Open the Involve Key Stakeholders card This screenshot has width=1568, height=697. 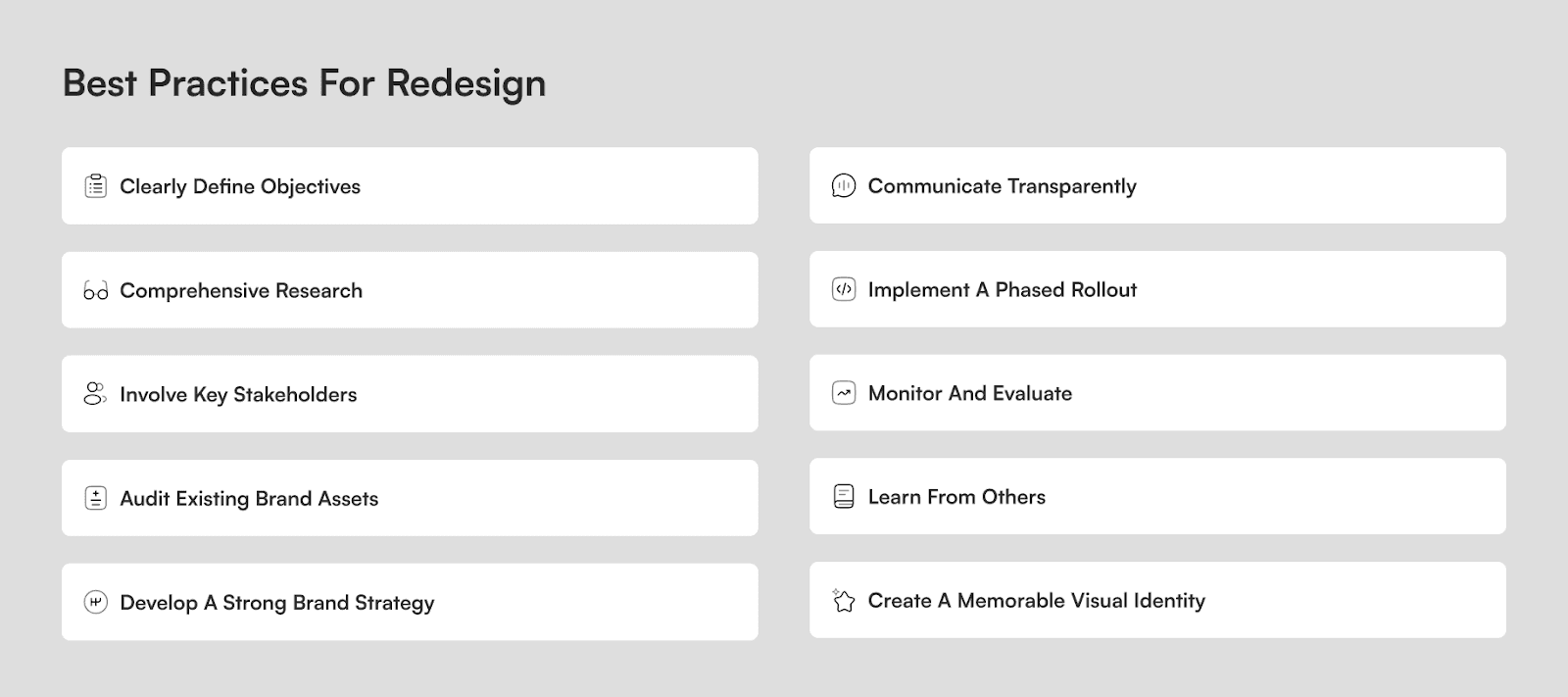click(x=410, y=394)
